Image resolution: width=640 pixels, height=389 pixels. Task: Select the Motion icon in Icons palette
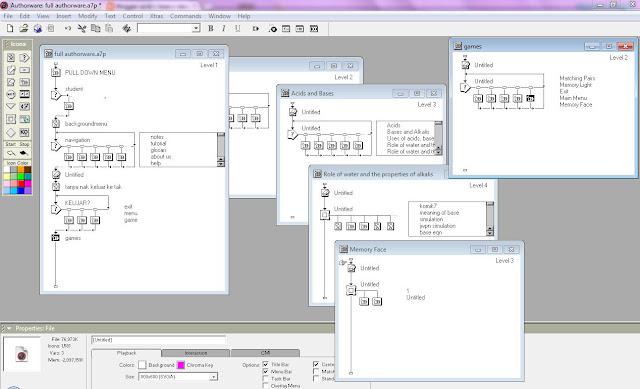coord(11,70)
